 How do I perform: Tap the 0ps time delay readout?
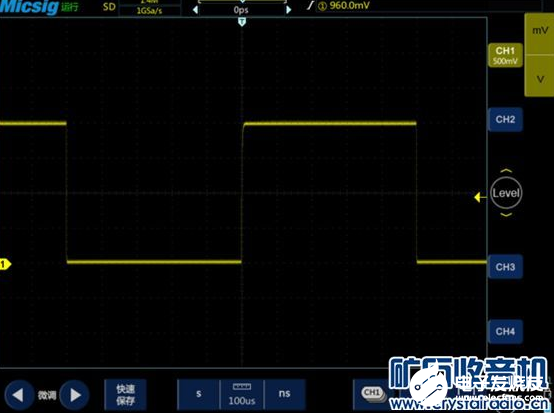pos(242,10)
